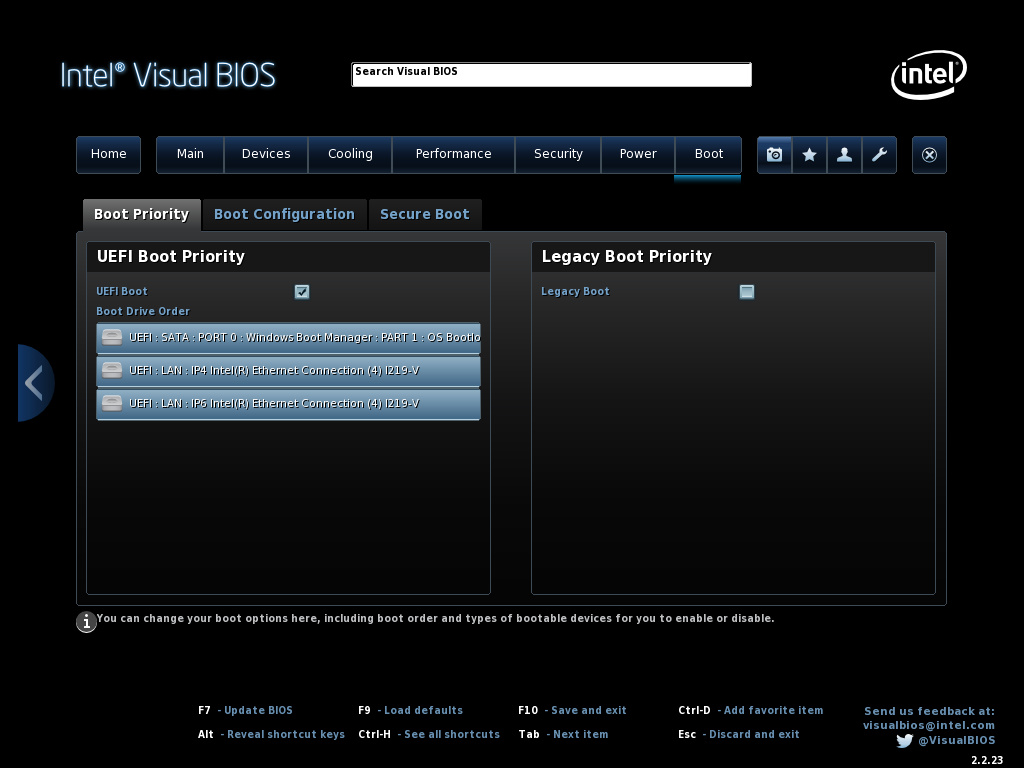Uncheck the UEFI Boot checkbox

[302, 291]
